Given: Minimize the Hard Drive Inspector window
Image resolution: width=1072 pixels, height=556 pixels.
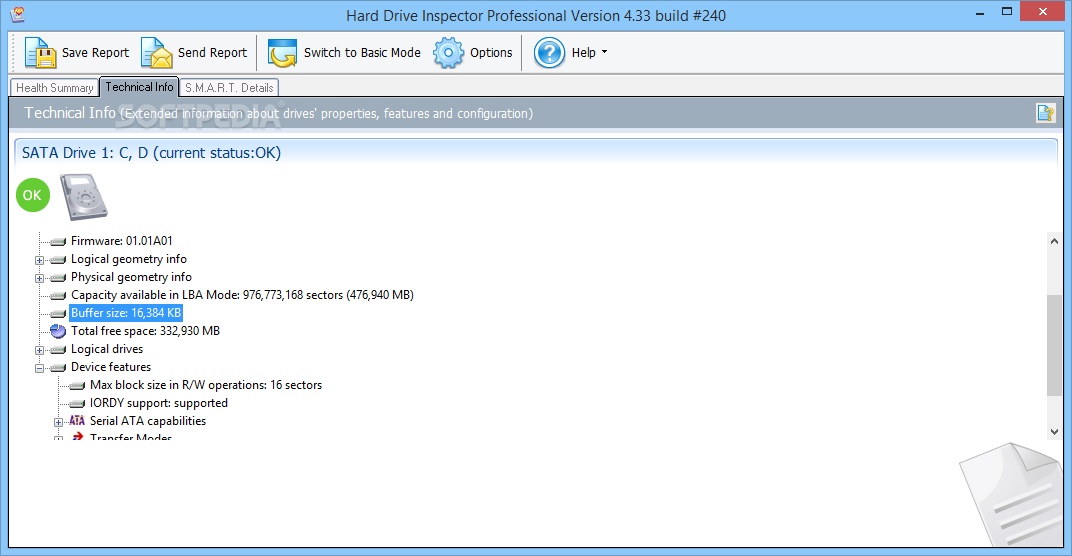Looking at the screenshot, I should click(x=980, y=12).
